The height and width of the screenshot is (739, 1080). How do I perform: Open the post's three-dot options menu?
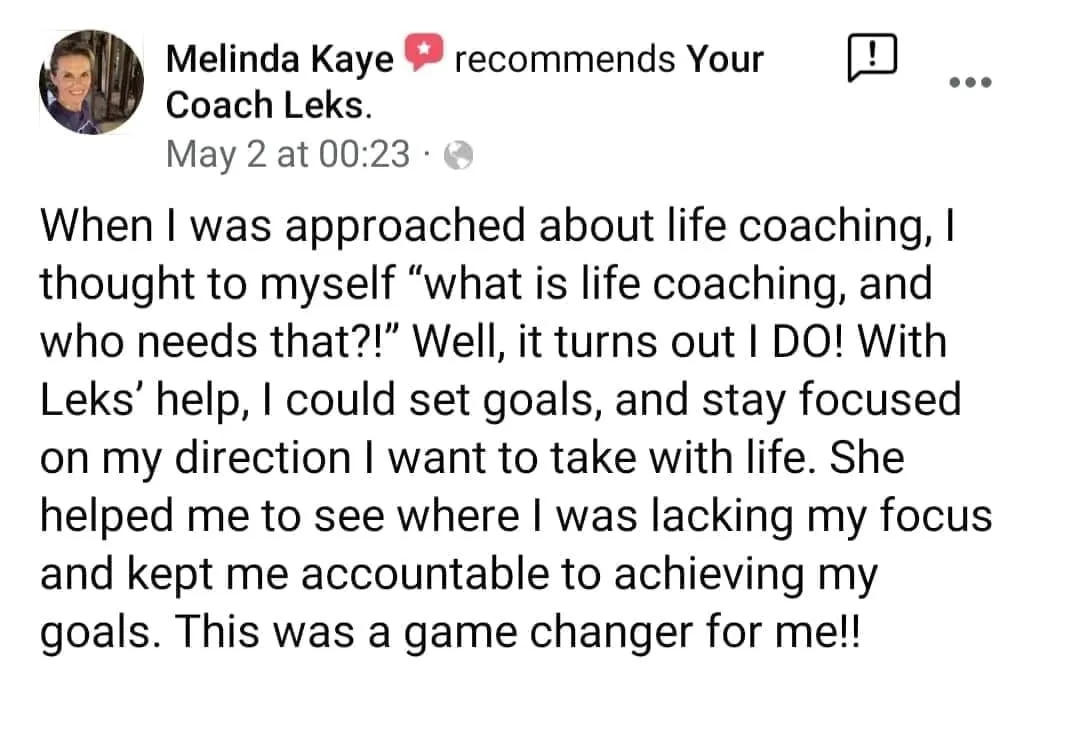pyautogui.click(x=969, y=82)
